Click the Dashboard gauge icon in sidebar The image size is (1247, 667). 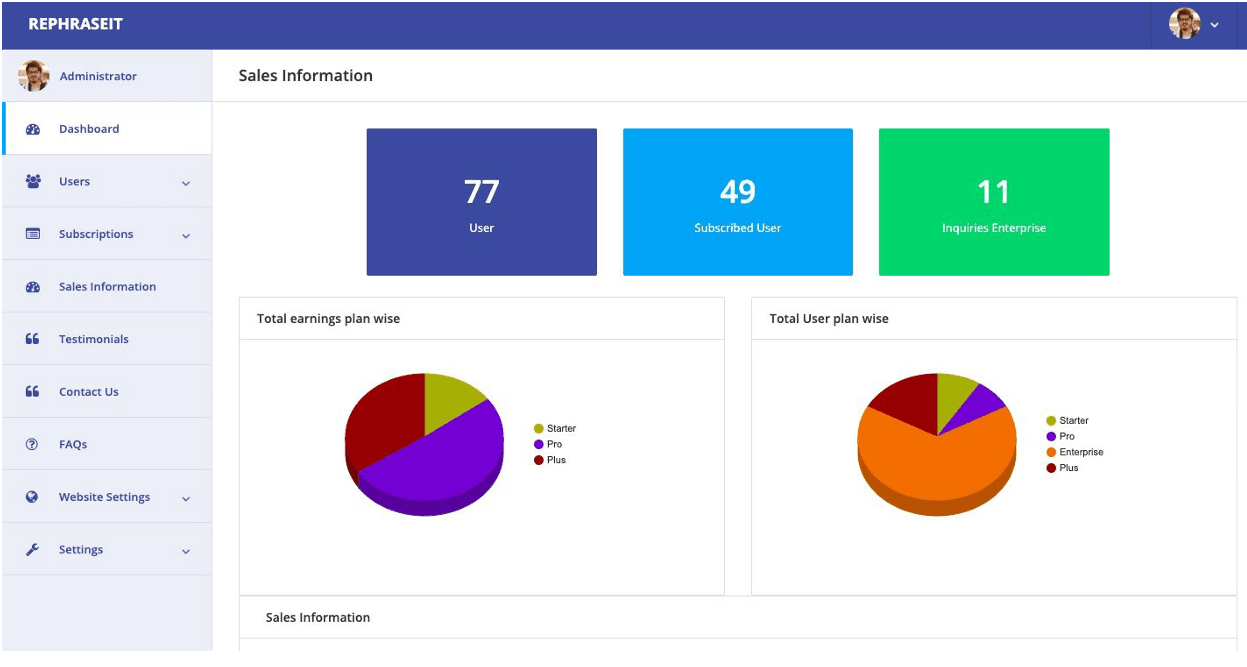click(32, 129)
